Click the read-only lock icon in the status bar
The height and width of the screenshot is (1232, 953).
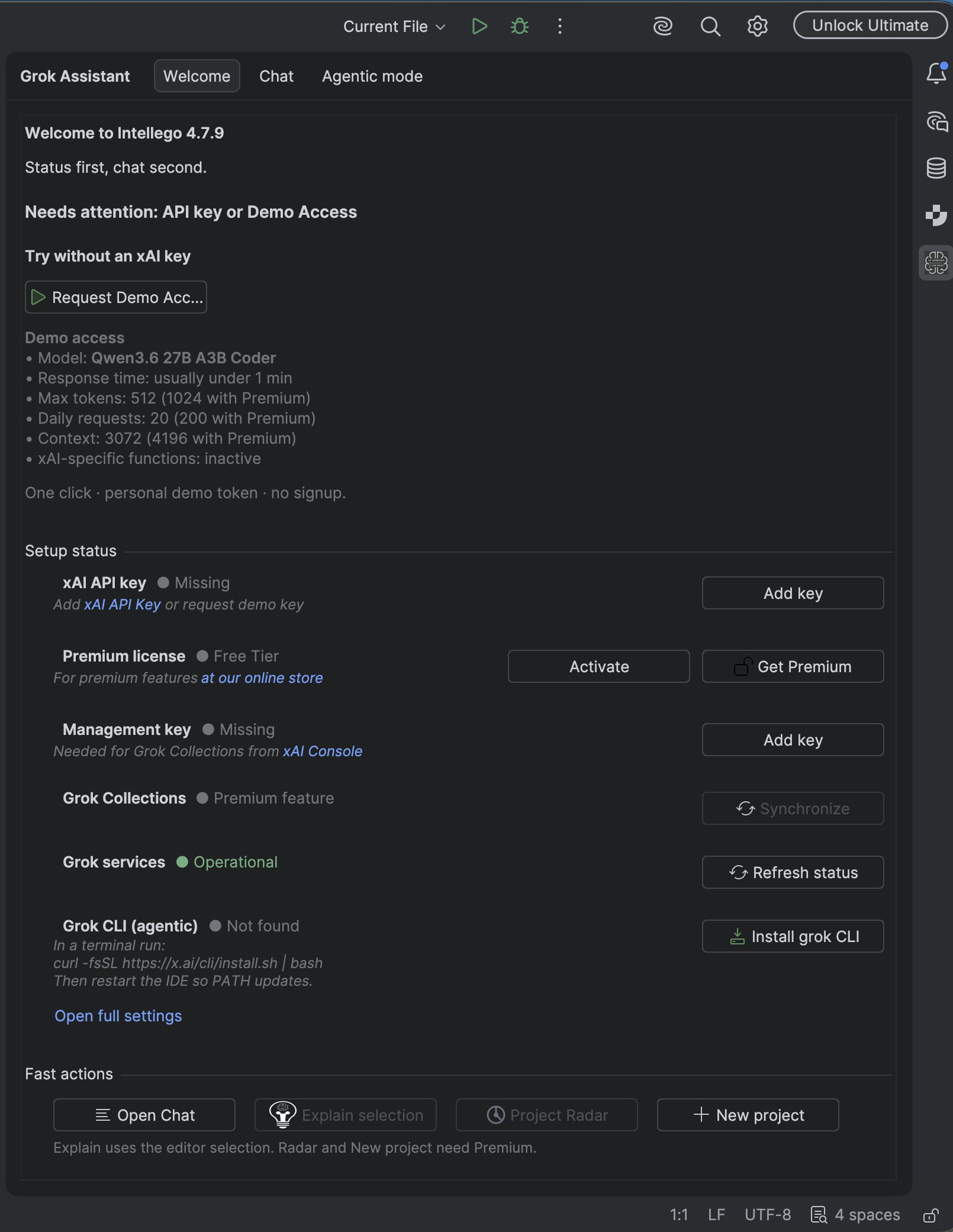click(931, 1215)
